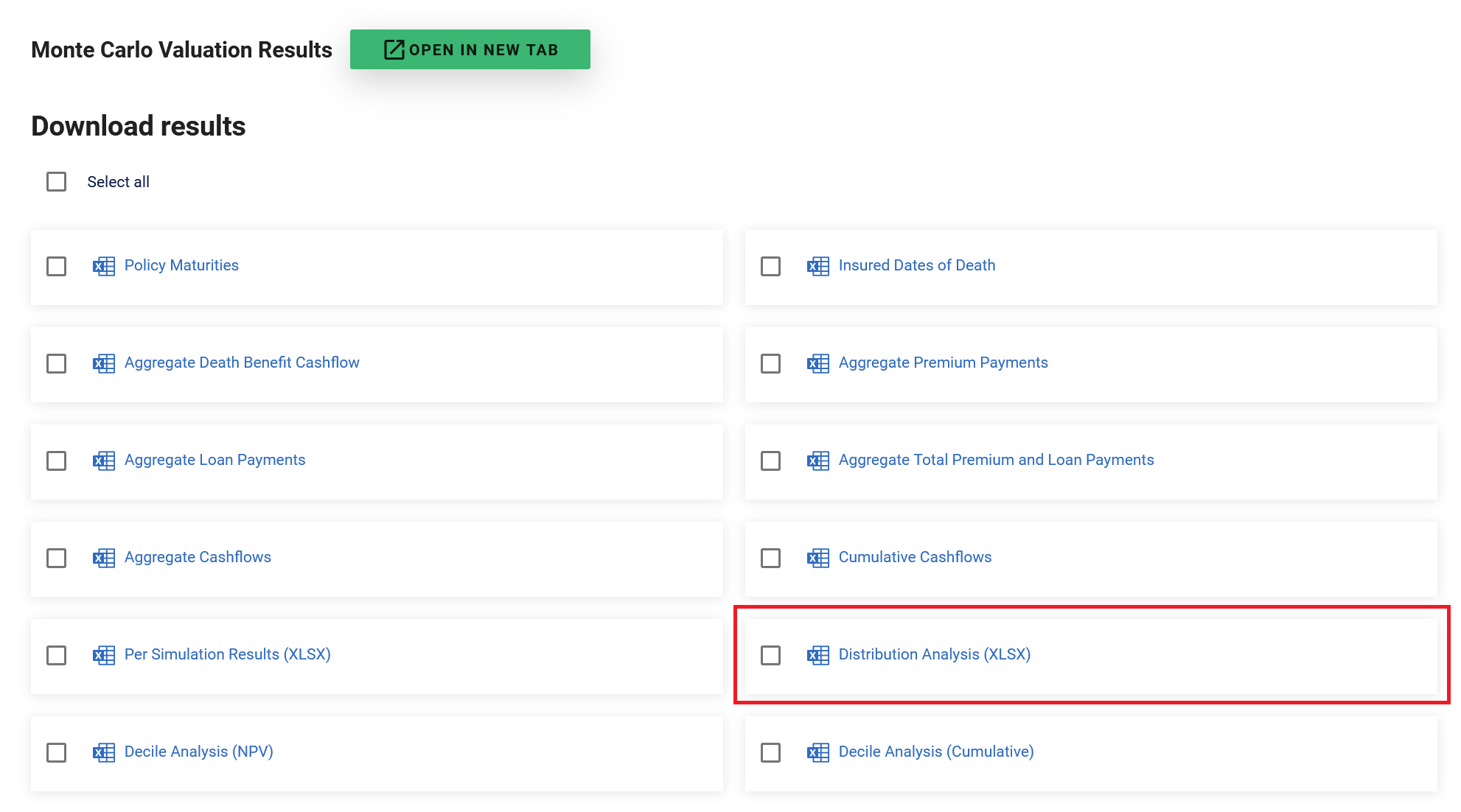The image size is (1461, 812).
Task: Click the Per Simulation Results (XLSX) link
Action: coord(227,654)
